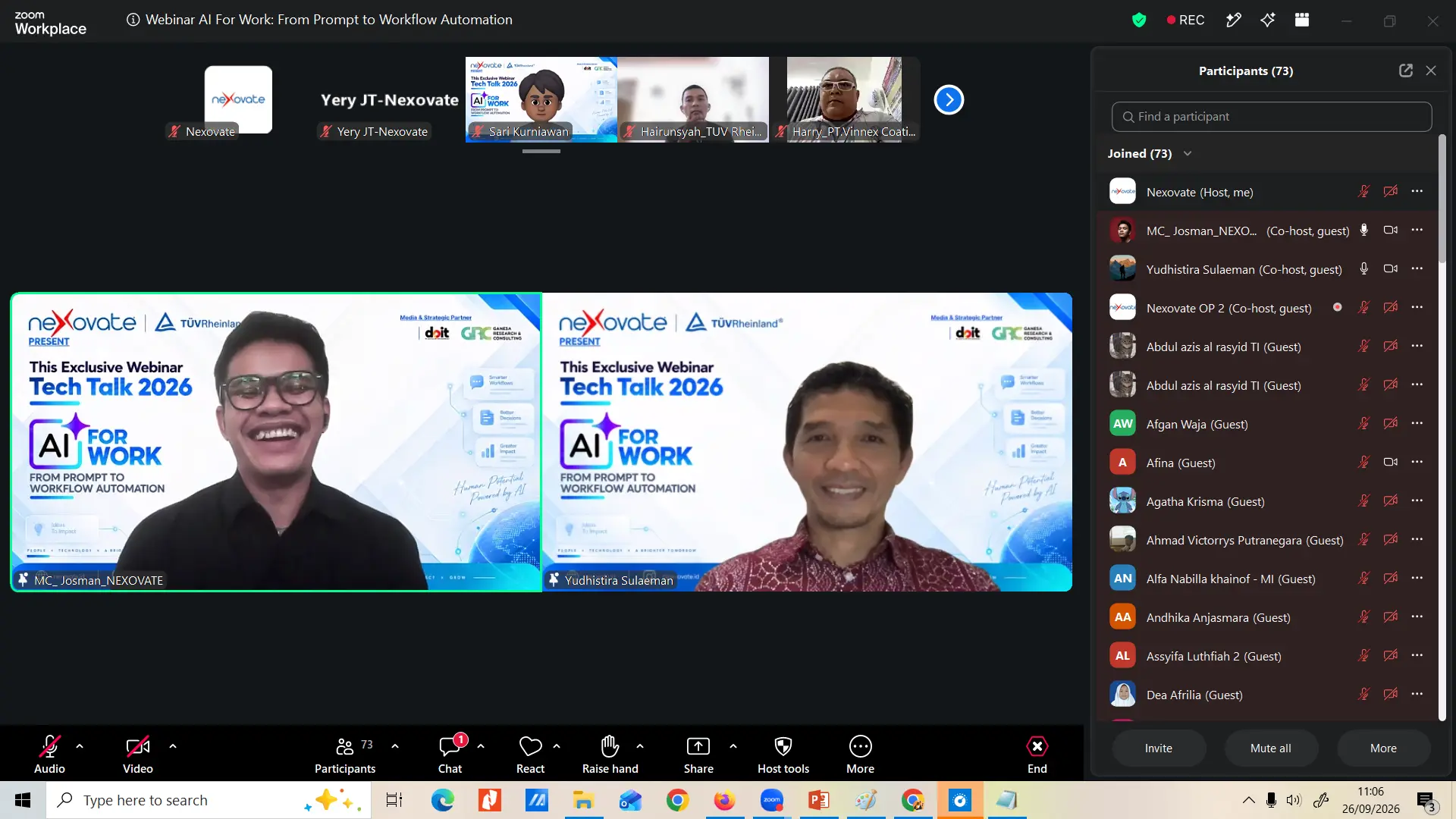Click the taskbar search box
Image resolution: width=1456 pixels, height=819 pixels.
(x=209, y=800)
